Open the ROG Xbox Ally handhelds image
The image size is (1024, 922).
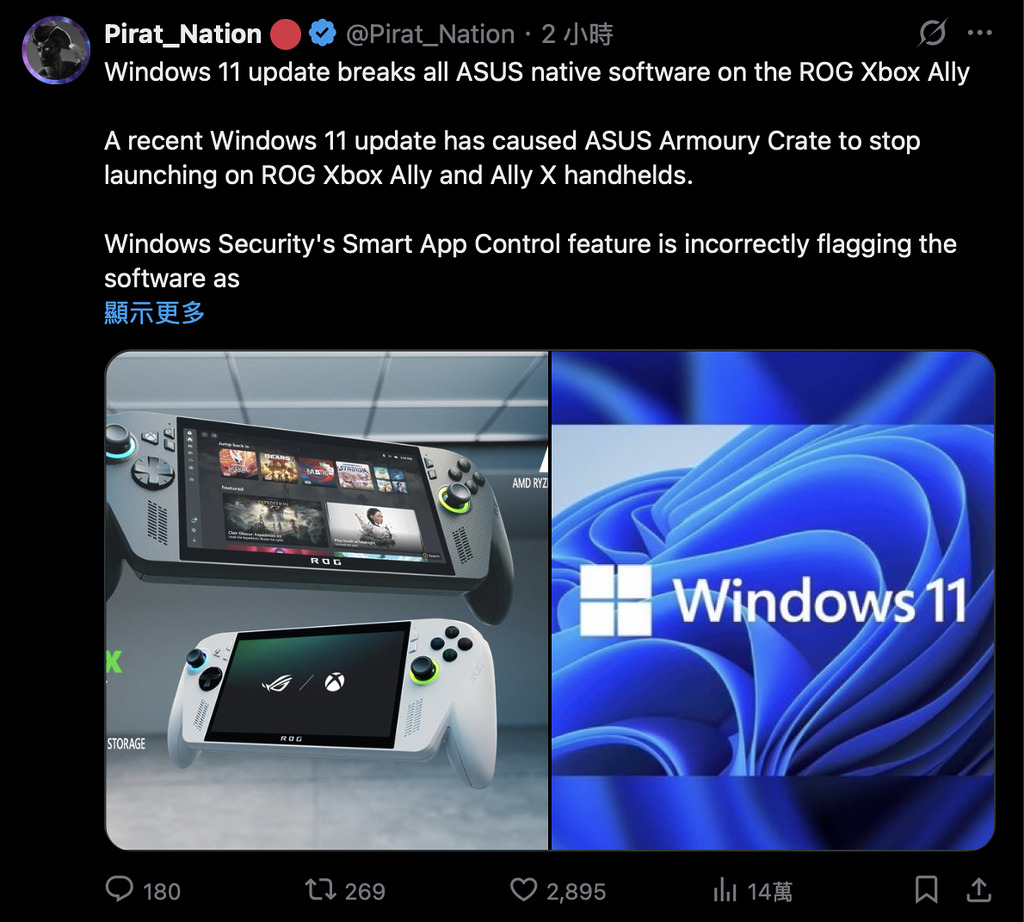pos(327,600)
